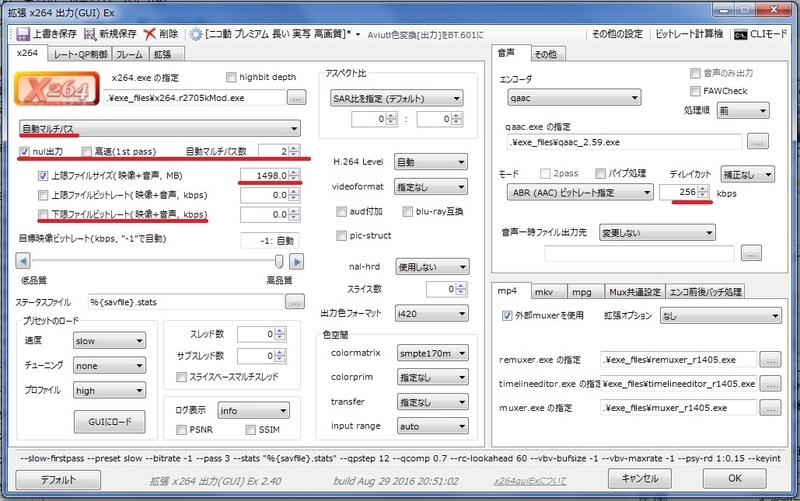The width and height of the screenshot is (800, 501).
Task: Click the キャンセル button
Action: click(x=640, y=478)
